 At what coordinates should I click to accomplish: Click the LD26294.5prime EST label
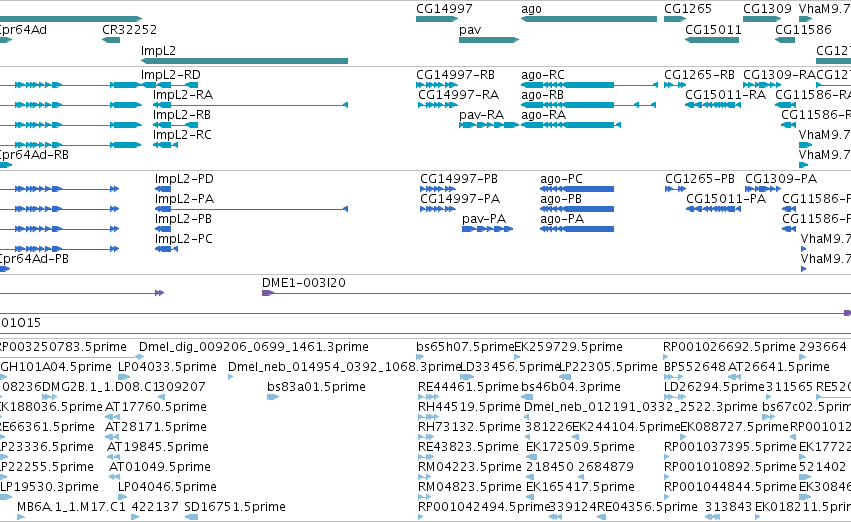tap(714, 387)
